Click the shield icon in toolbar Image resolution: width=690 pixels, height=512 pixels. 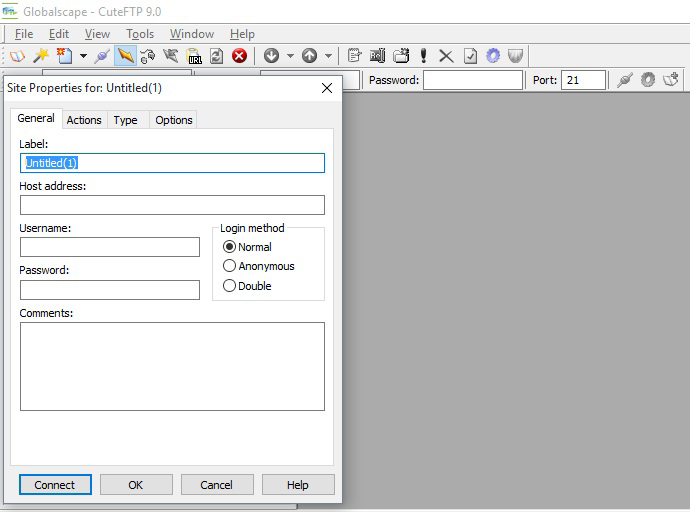515,56
